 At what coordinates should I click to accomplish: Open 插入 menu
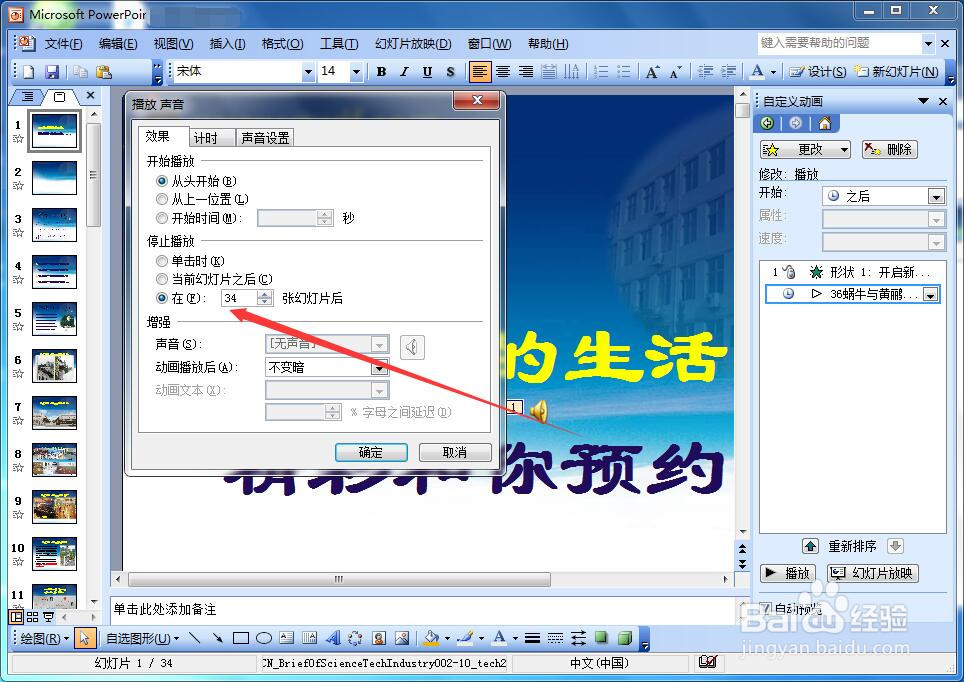[x=227, y=44]
